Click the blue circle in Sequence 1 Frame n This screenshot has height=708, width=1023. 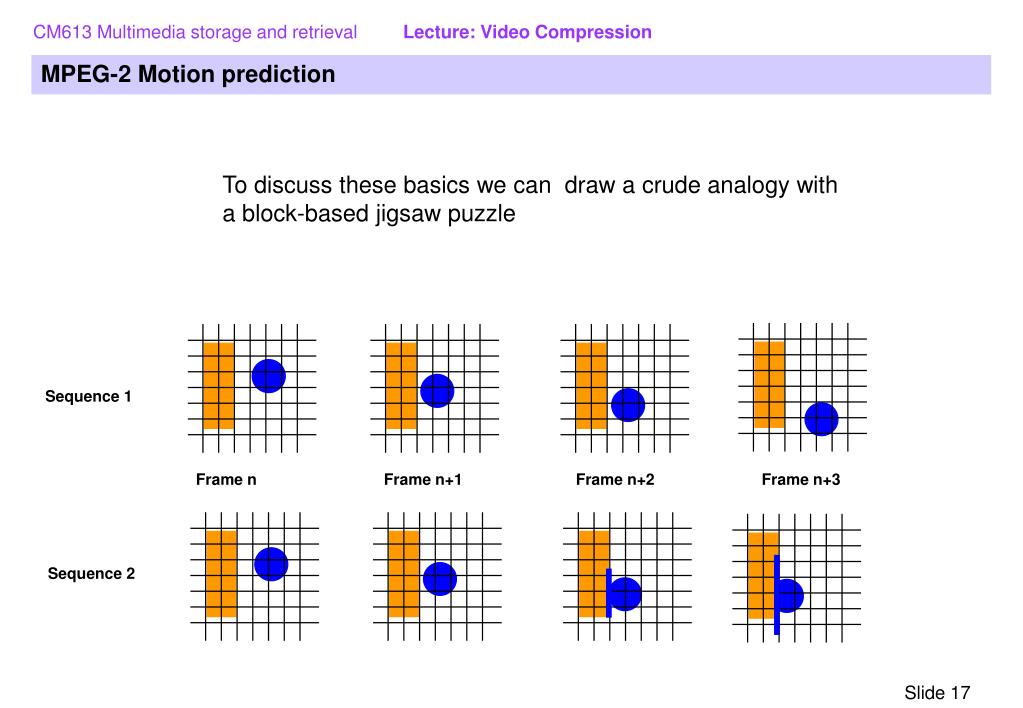pyautogui.click(x=269, y=376)
